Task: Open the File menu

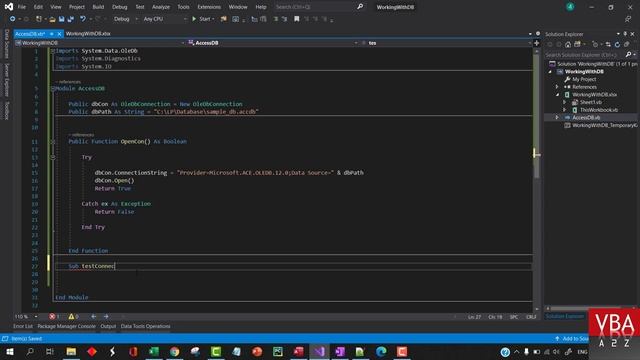Action: [x=22, y=7]
